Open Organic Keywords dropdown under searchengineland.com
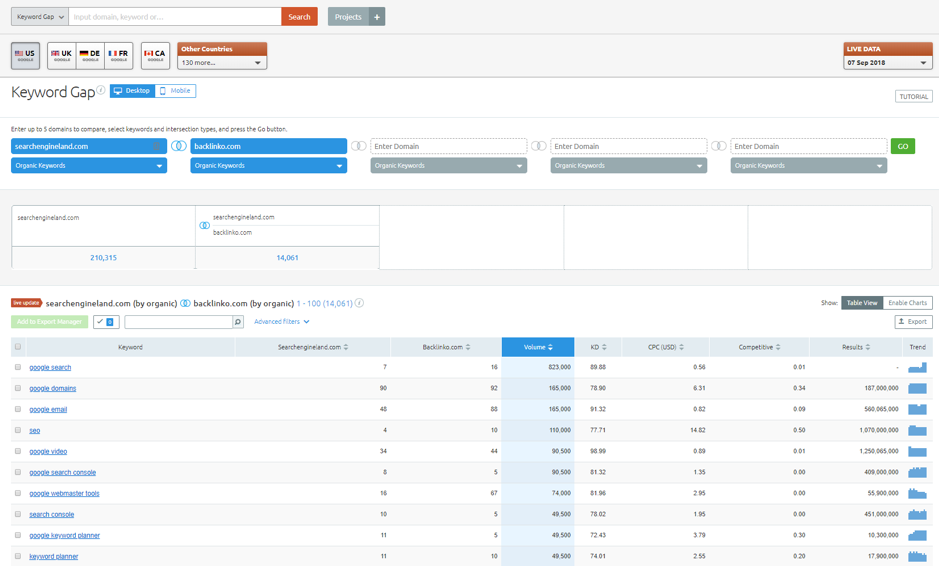The width and height of the screenshot is (939, 566). click(89, 165)
